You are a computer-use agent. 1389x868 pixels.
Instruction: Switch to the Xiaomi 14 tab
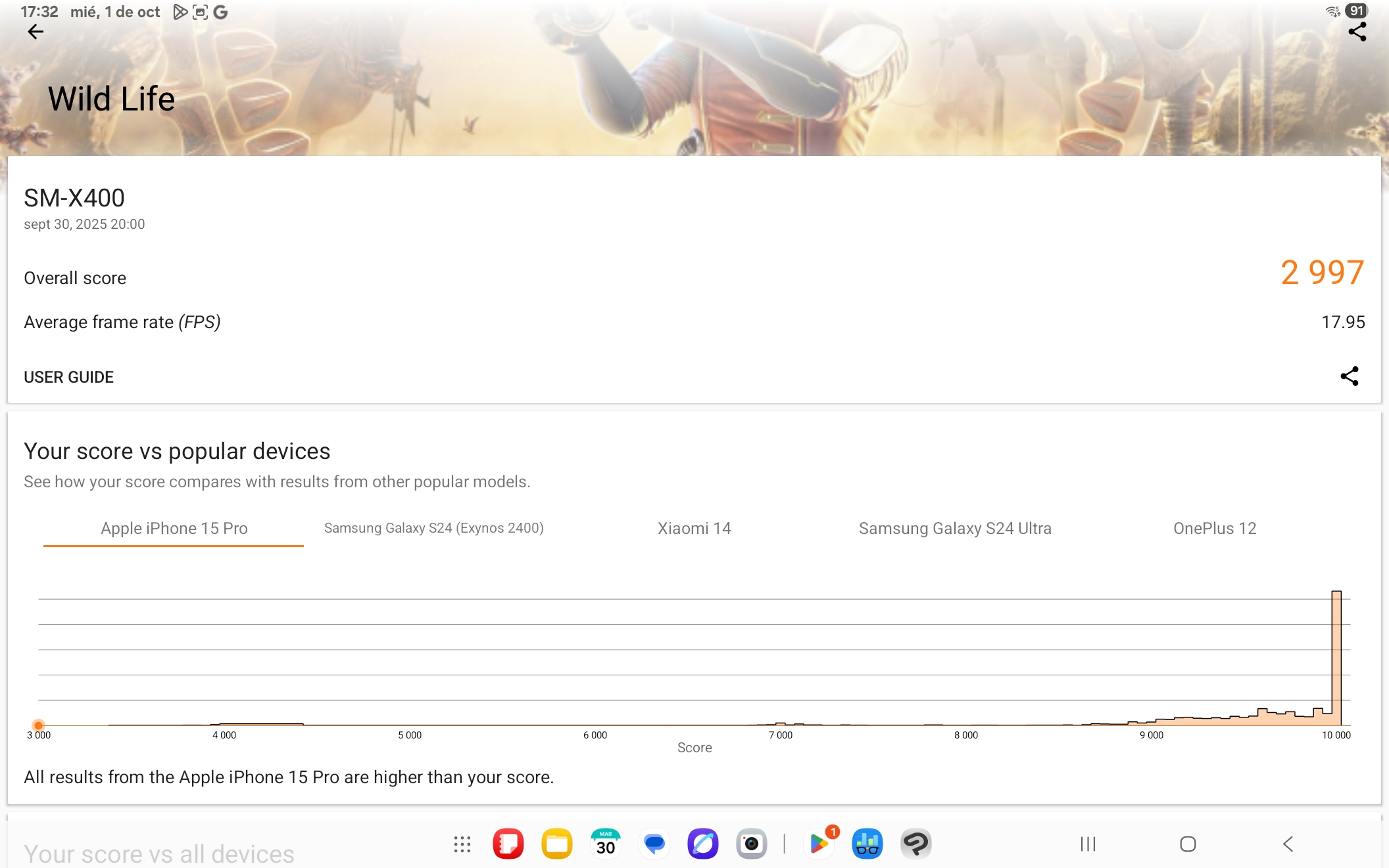[694, 528]
